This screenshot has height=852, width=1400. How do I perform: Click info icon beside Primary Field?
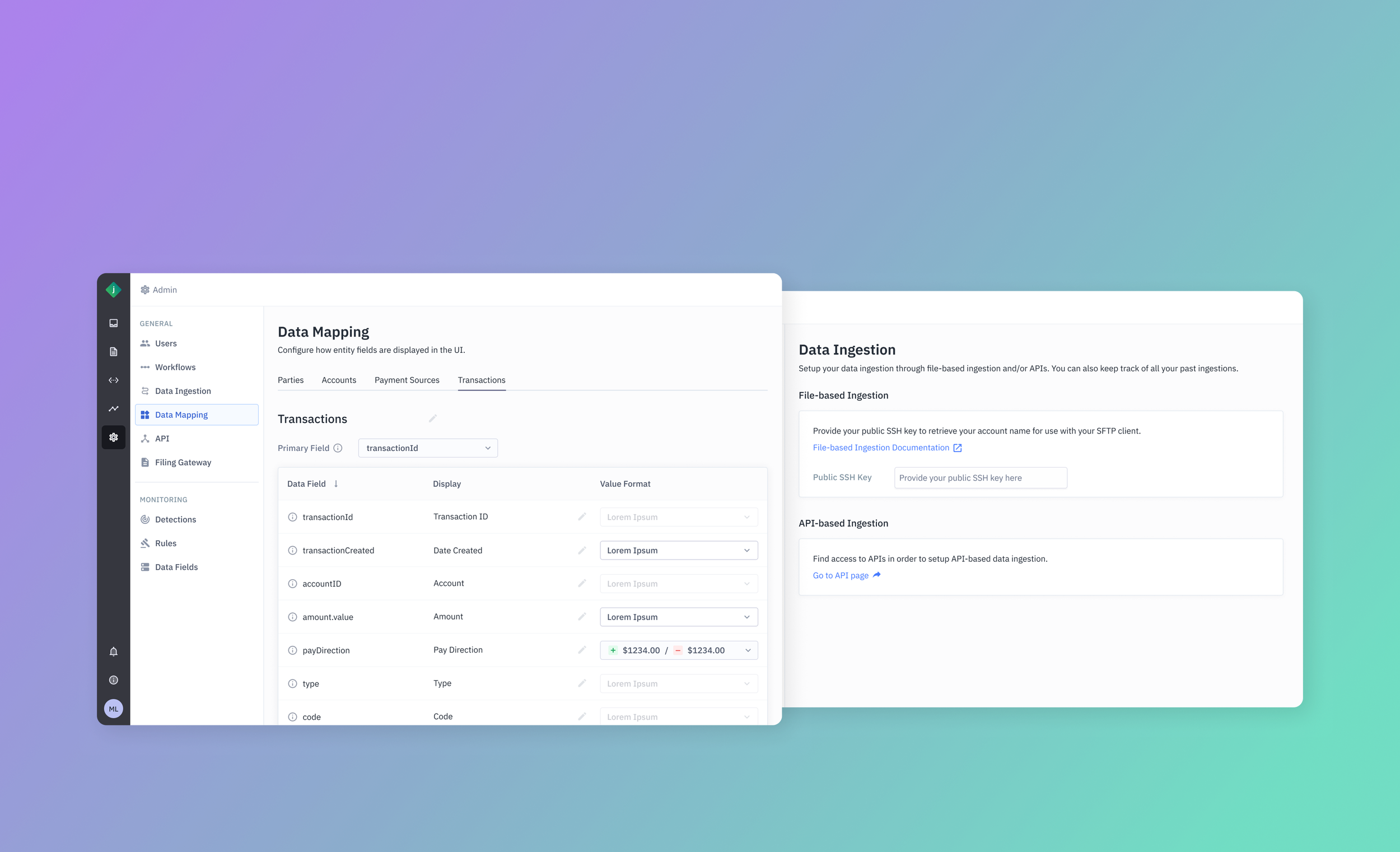(338, 448)
